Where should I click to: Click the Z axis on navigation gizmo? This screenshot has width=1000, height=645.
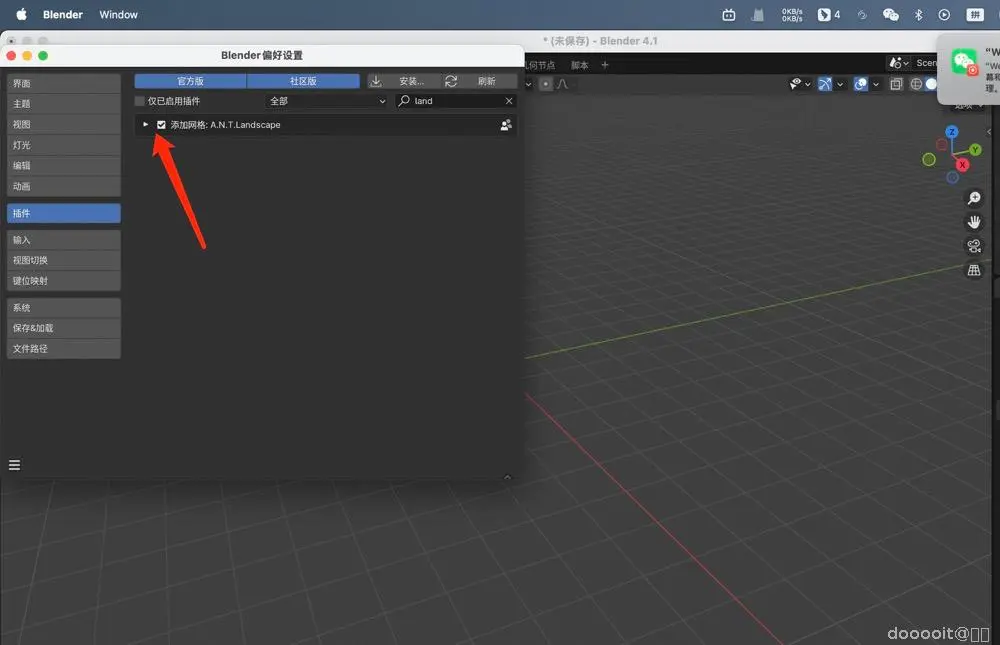(952, 131)
